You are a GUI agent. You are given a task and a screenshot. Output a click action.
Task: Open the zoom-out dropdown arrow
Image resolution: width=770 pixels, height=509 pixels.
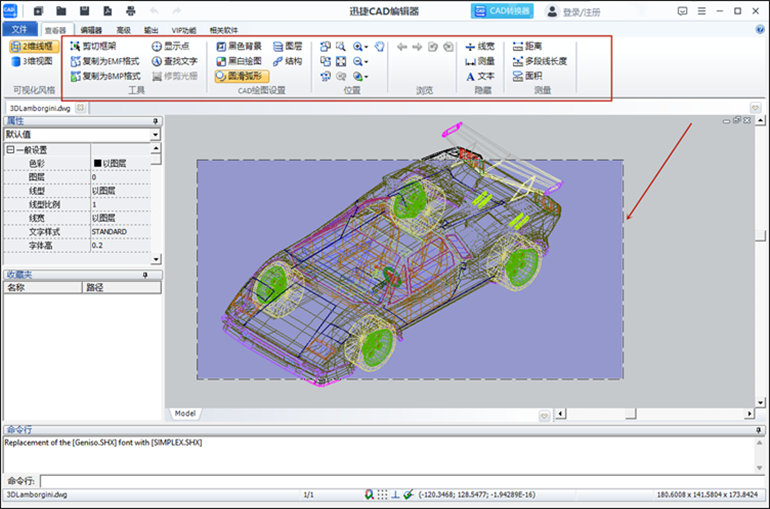coord(366,62)
